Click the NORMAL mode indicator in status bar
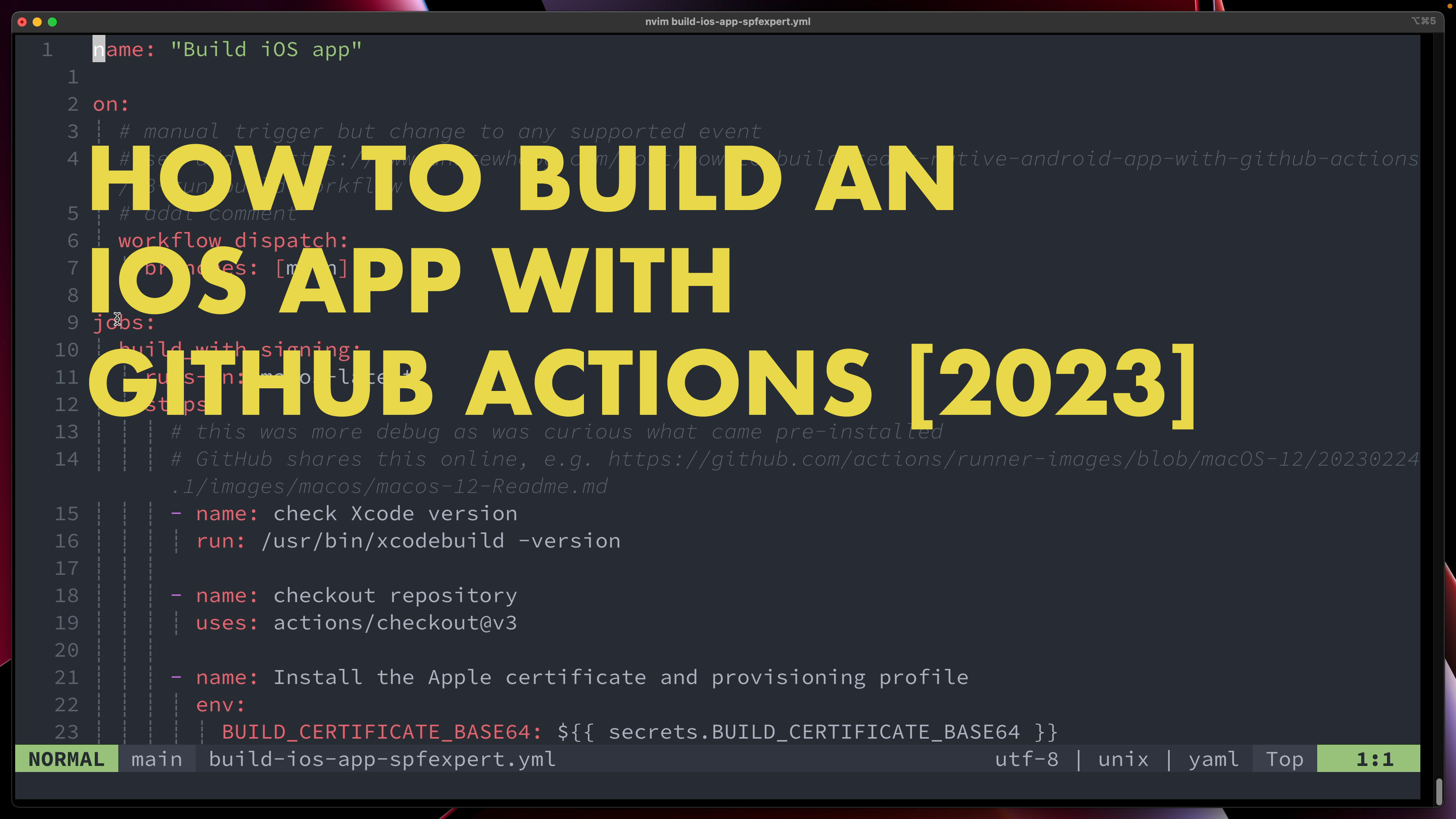This screenshot has height=819, width=1456. pos(66,759)
